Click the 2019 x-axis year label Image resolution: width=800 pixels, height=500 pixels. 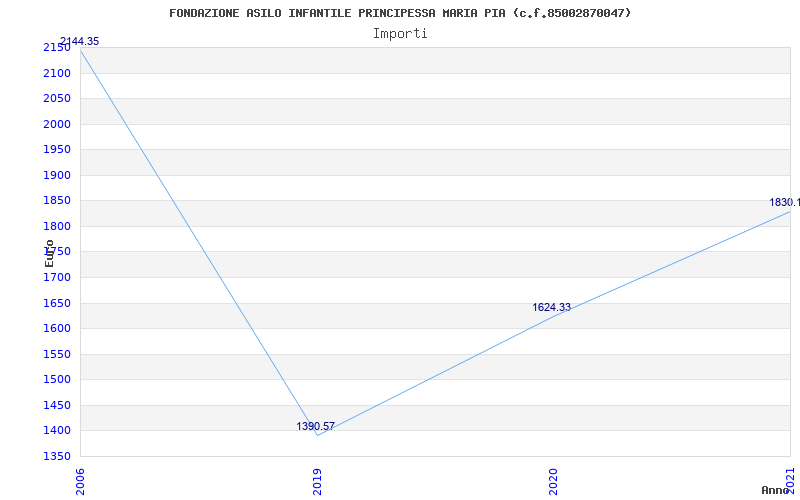tap(317, 482)
